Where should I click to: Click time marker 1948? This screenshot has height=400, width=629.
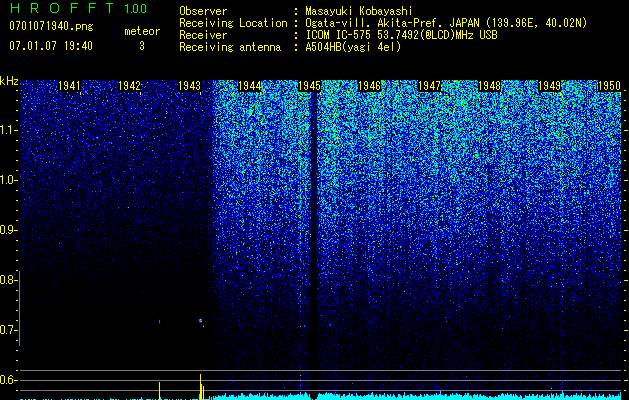tap(490, 86)
